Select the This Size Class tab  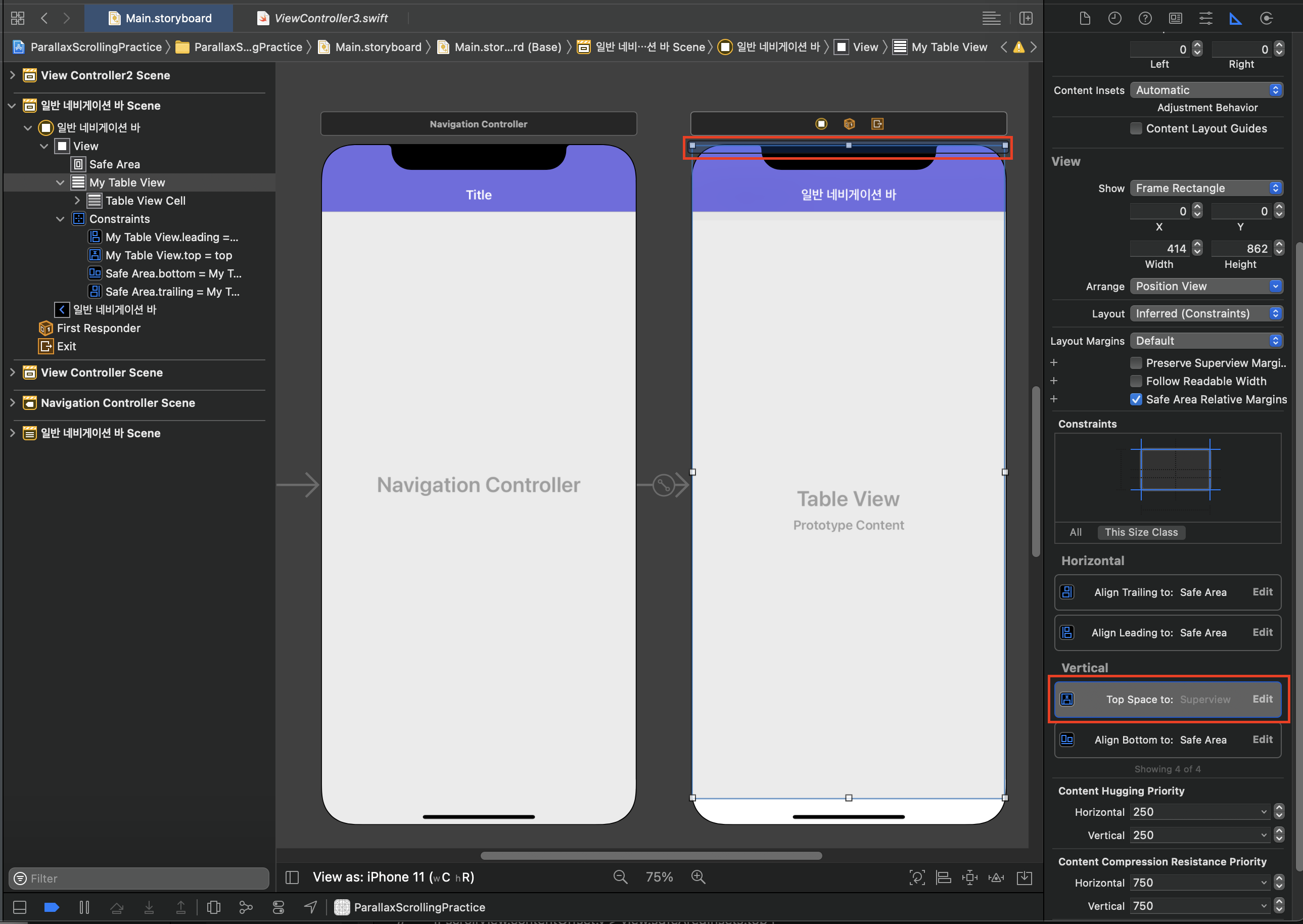coord(1141,532)
